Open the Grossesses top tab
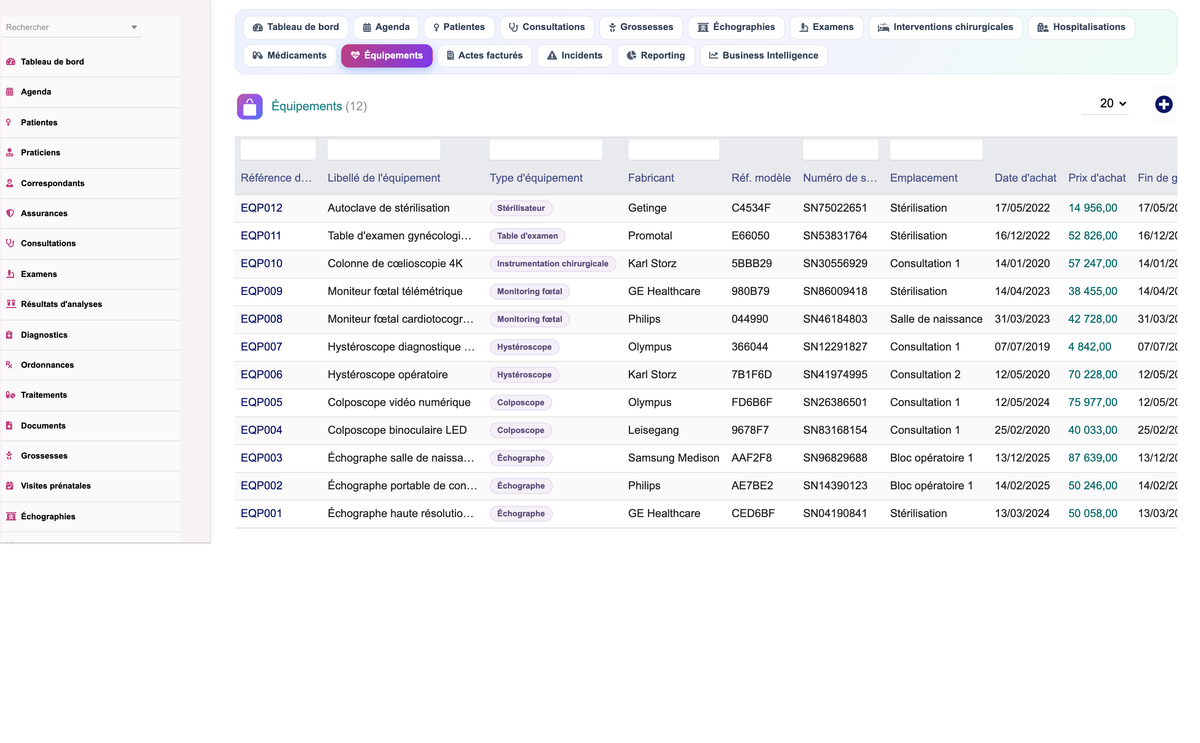This screenshot has height=743, width=1200. 641,27
